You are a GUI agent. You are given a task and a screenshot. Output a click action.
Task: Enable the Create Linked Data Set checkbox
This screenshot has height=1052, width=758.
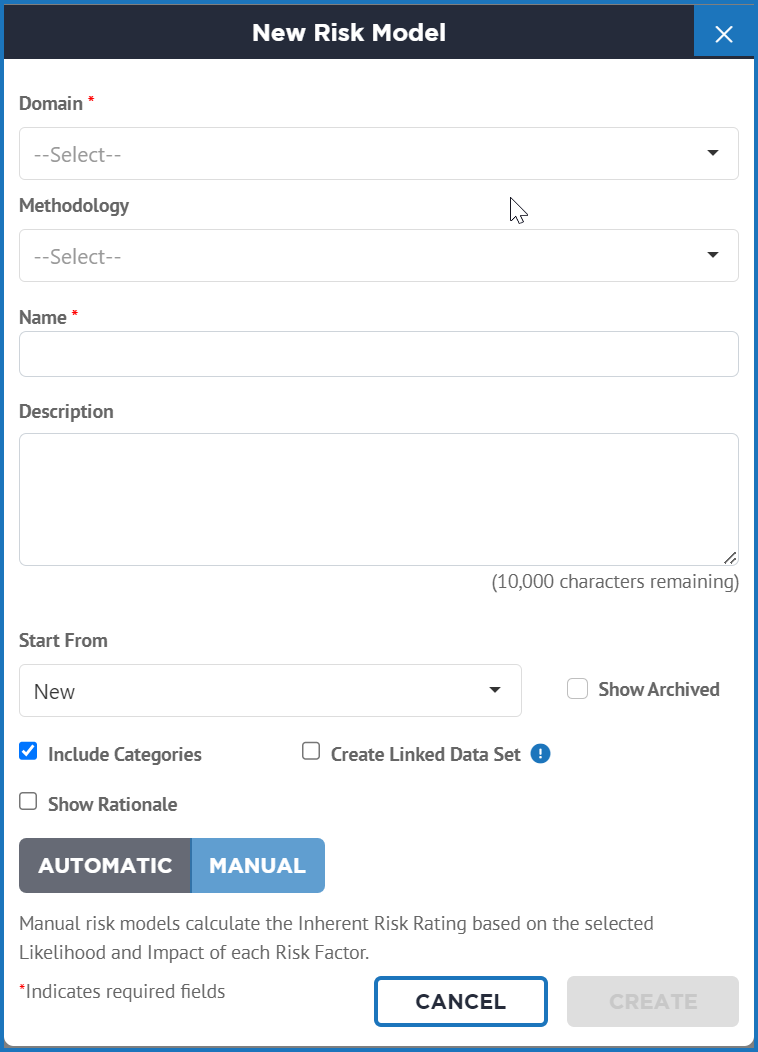pos(311,751)
